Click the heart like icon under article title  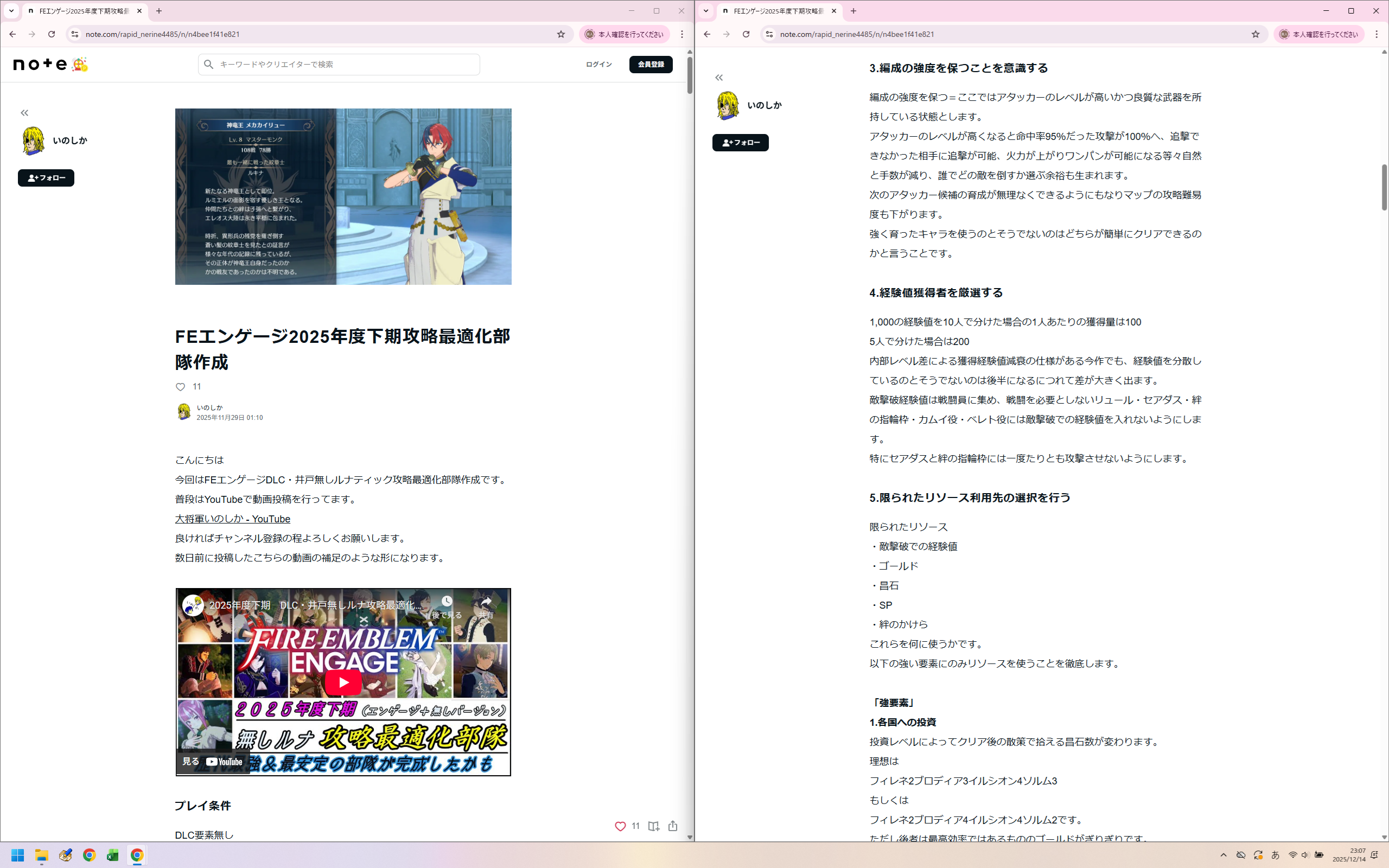(180, 387)
